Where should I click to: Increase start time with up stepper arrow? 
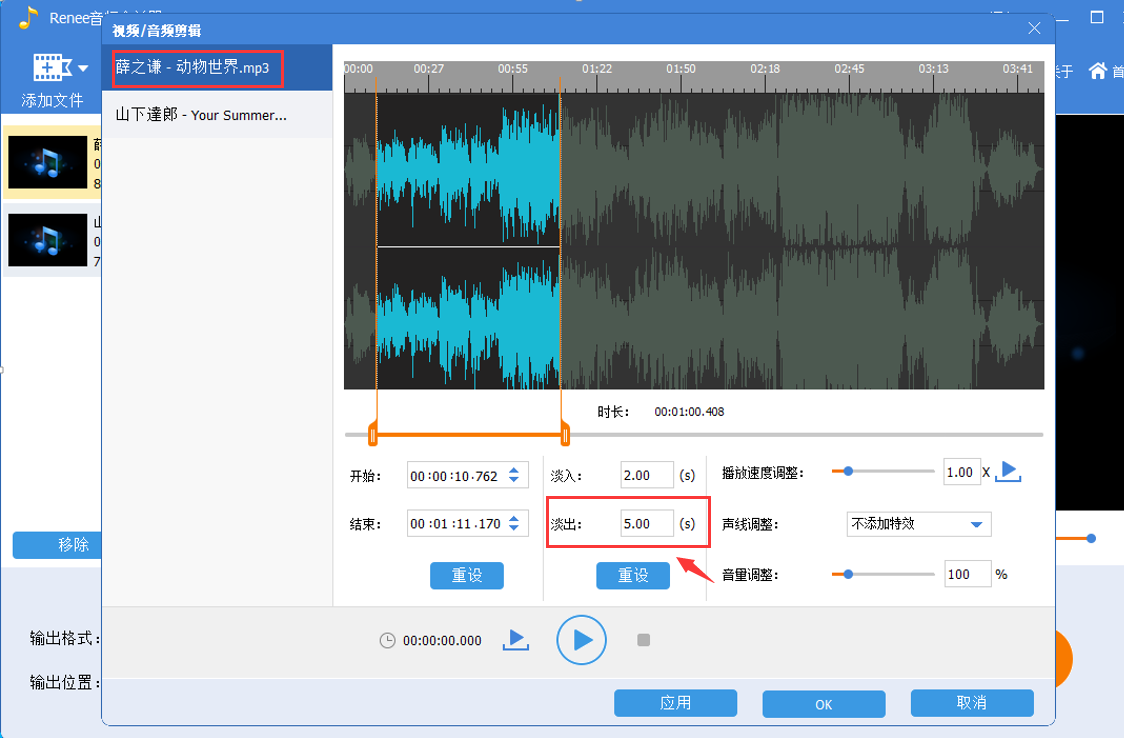click(514, 471)
